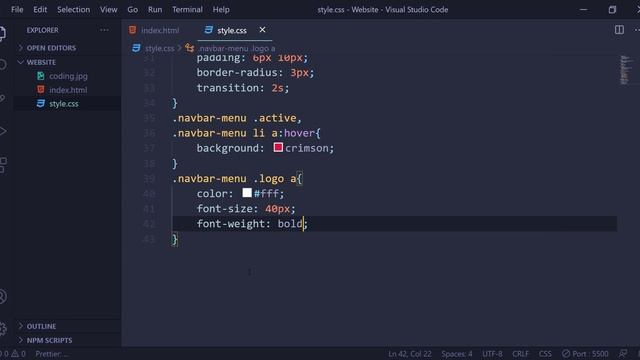This screenshot has height=360, width=640.
Task: Collapse the WEBSITE folder section
Action: coord(41,62)
